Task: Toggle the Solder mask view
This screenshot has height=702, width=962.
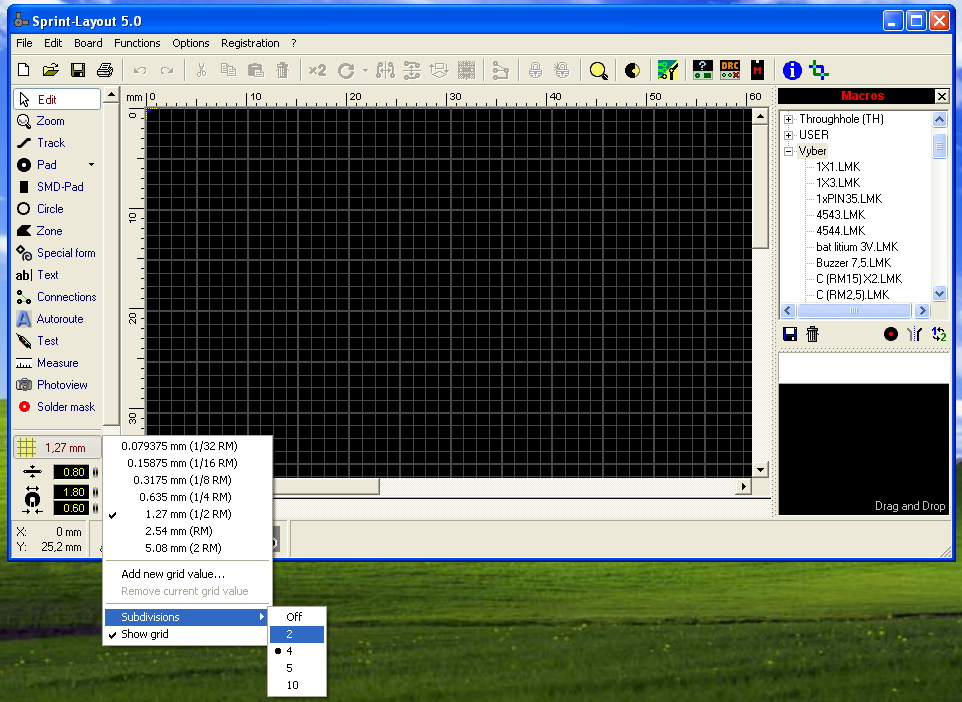Action: [57, 407]
